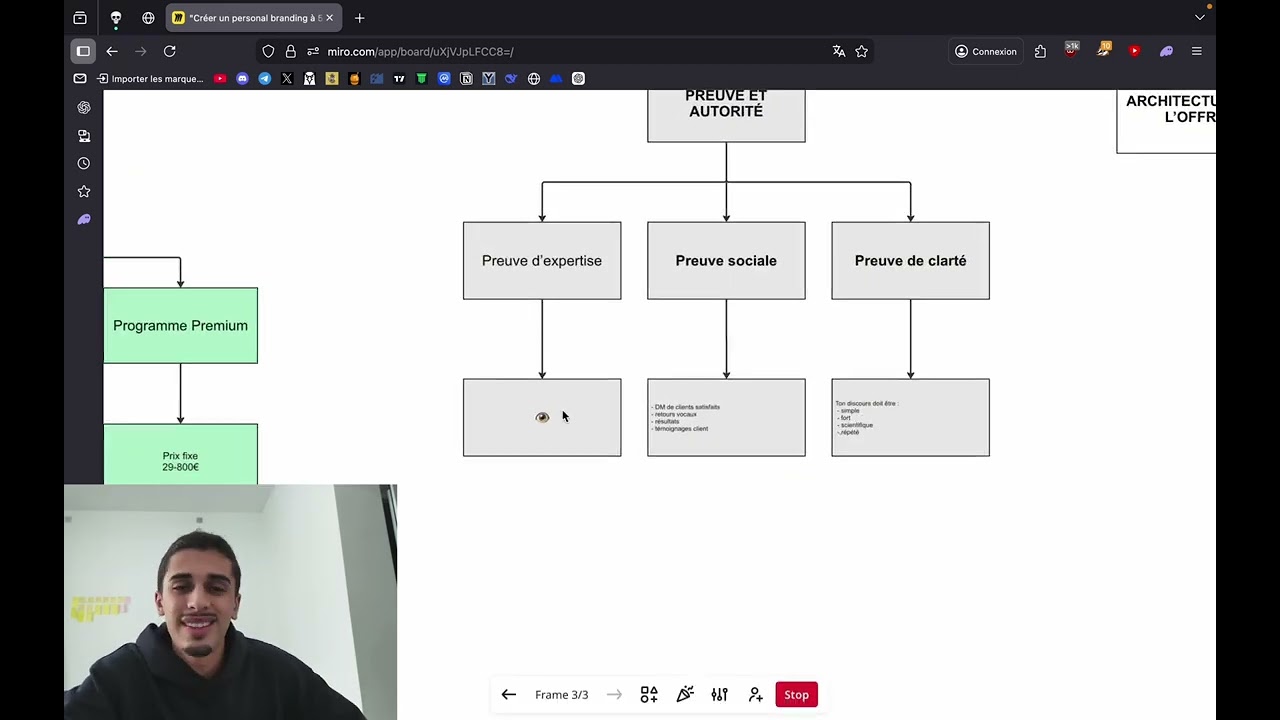Screen dimensions: 1280x720
Task: Open the YouTube bookmark
Action: 220,79
